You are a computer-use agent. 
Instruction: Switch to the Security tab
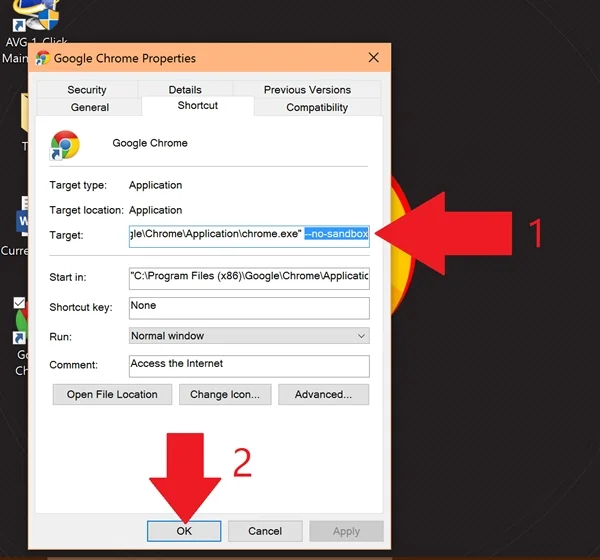[x=87, y=90]
